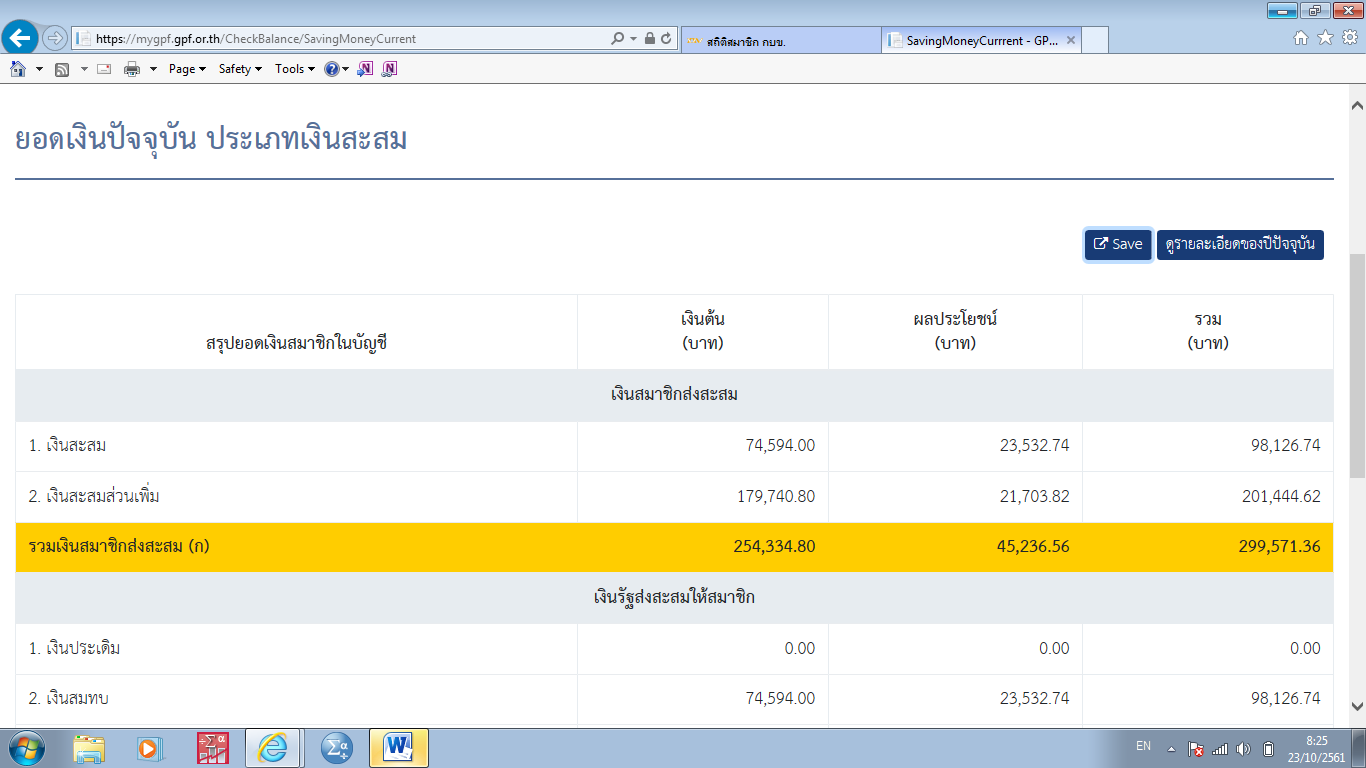Open the Windows Start menu
This screenshot has width=1366, height=768.
pos(26,747)
